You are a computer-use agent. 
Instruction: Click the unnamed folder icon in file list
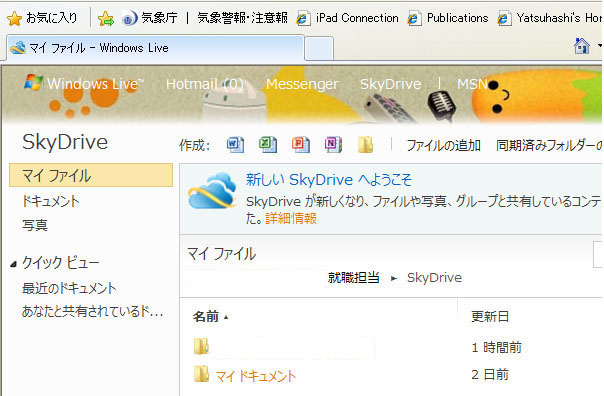click(201, 346)
